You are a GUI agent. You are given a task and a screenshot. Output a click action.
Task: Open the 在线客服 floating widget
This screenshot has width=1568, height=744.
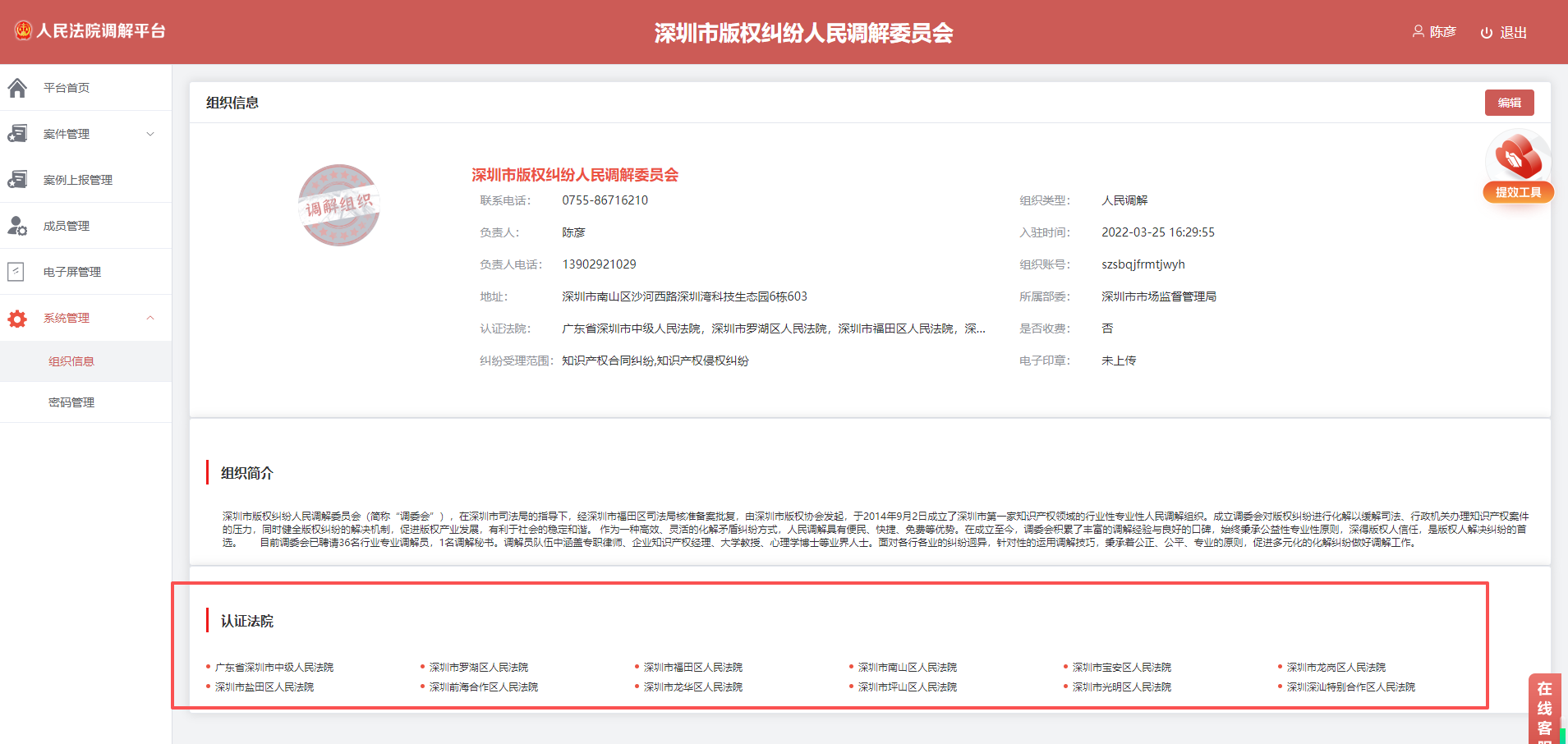click(x=1544, y=710)
